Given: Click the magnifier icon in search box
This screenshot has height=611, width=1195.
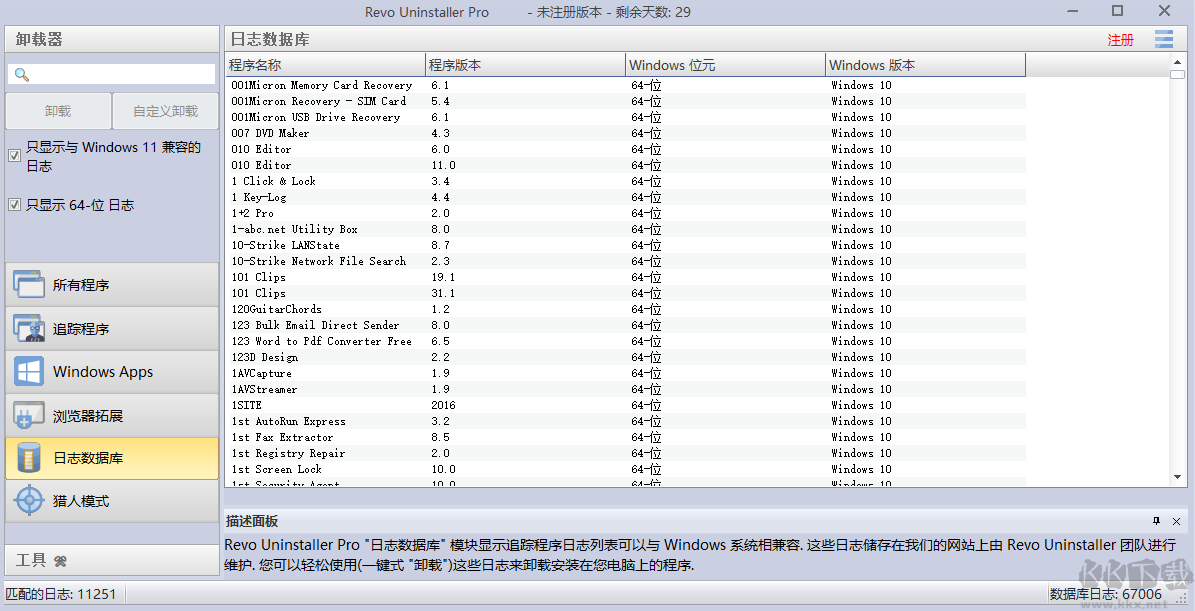Looking at the screenshot, I should point(21,74).
